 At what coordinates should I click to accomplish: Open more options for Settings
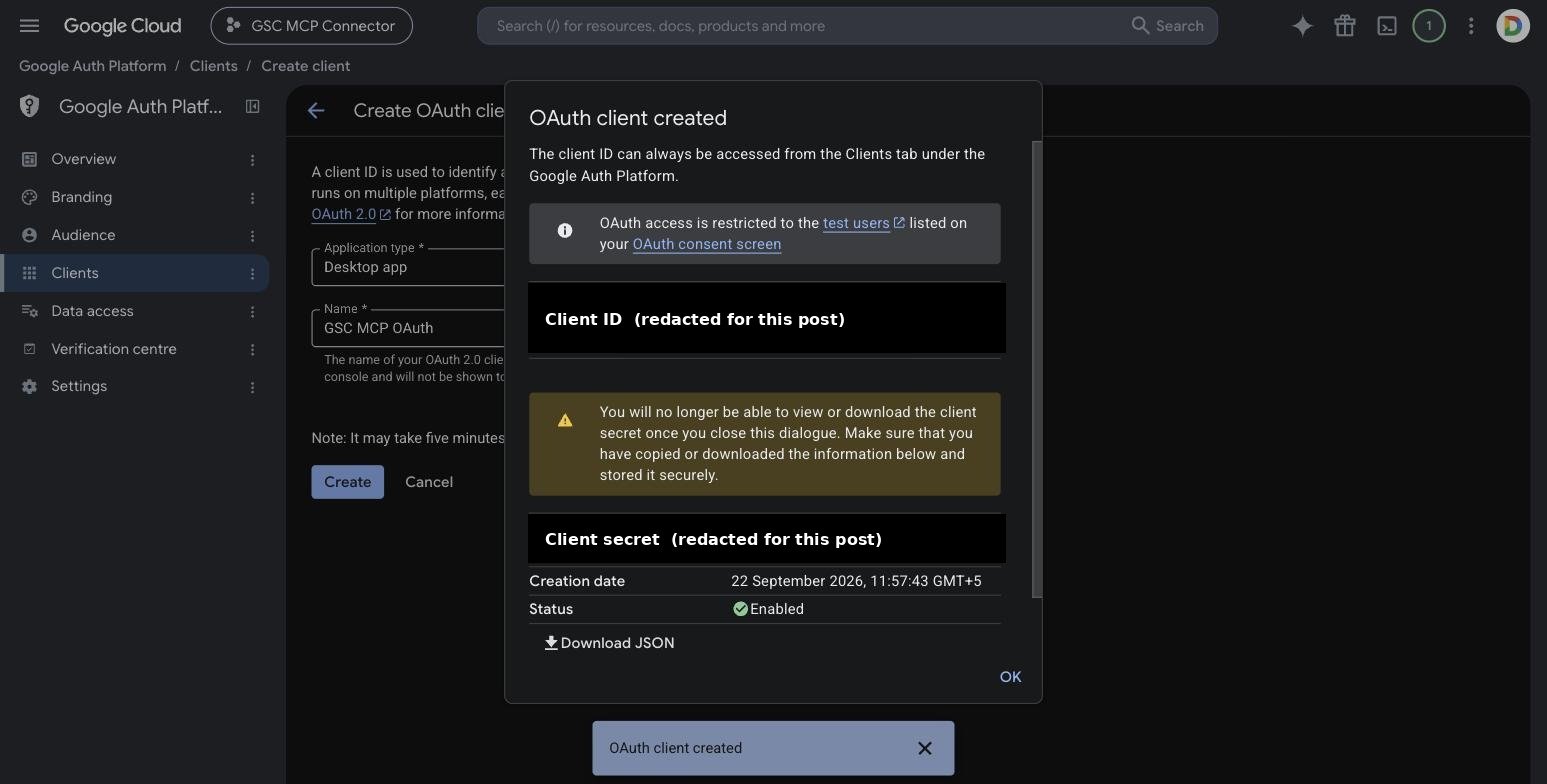[x=252, y=387]
